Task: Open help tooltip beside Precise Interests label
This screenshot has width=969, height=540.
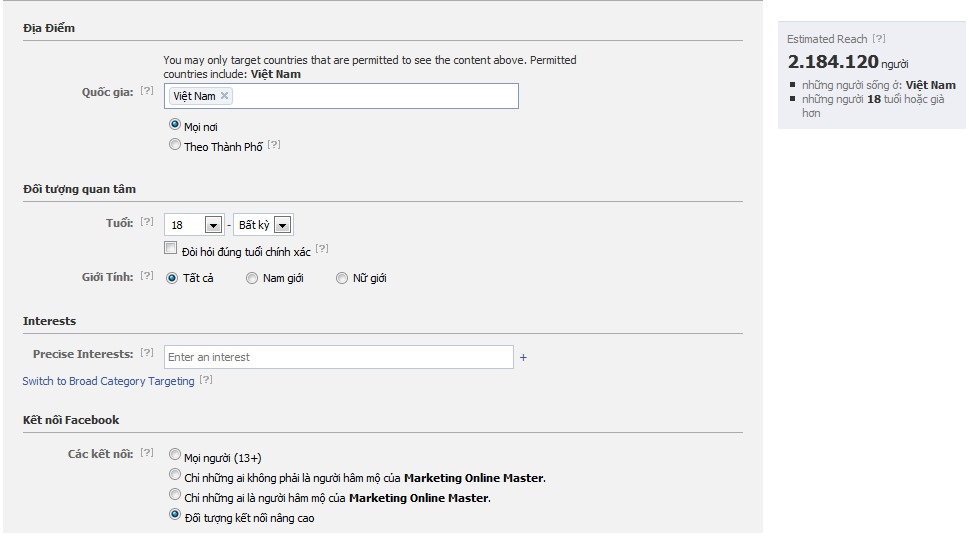Action: point(146,353)
